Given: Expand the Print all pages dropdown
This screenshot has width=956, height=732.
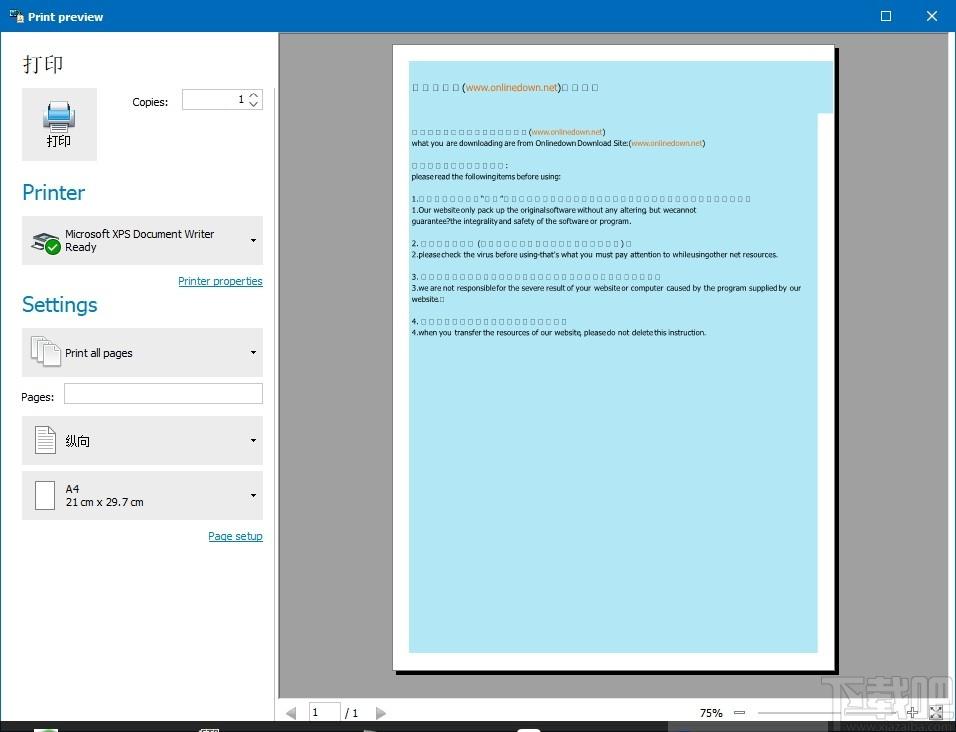Looking at the screenshot, I should [x=142, y=352].
